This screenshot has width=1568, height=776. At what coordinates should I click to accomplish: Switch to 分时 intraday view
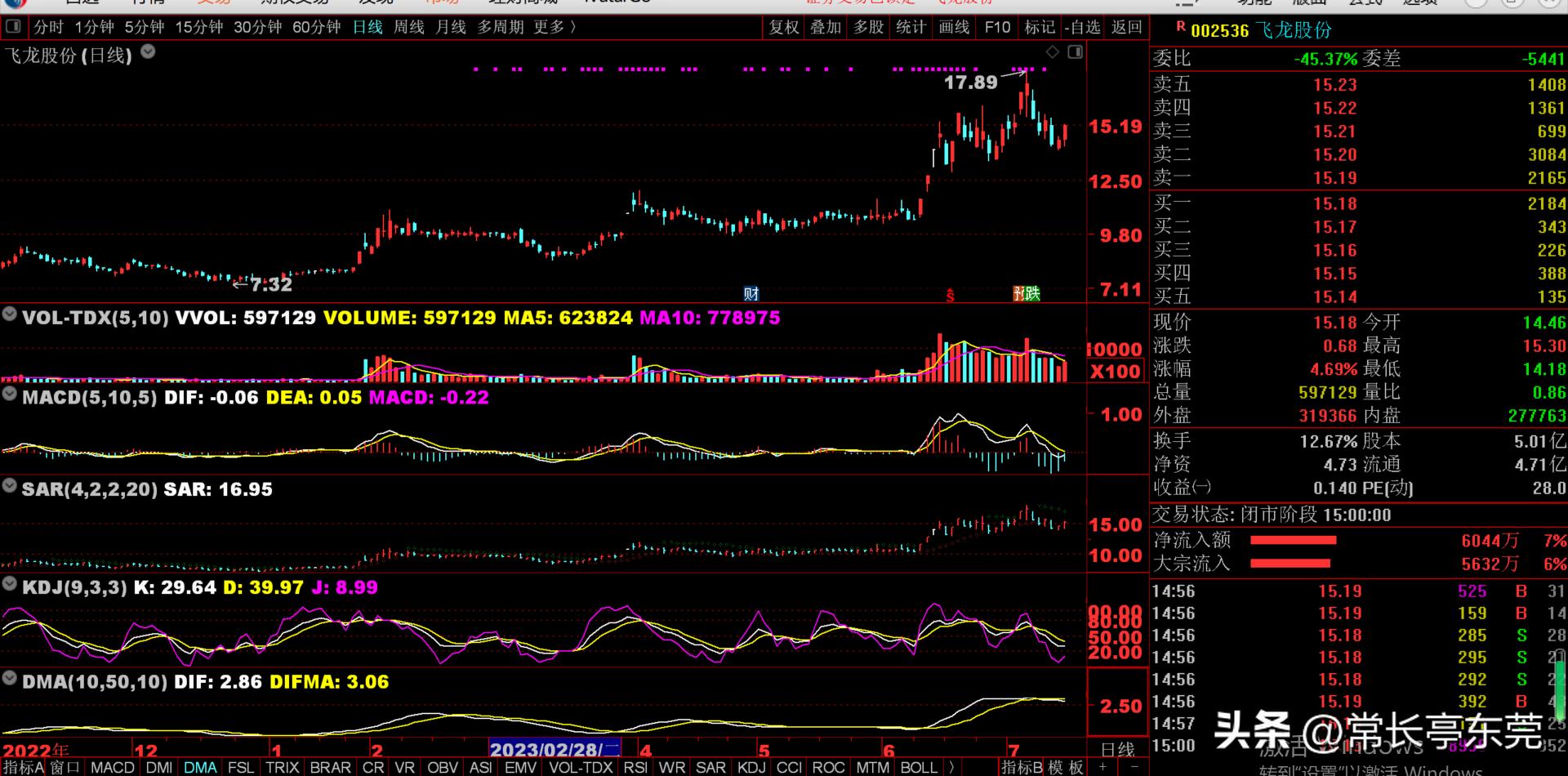48,27
